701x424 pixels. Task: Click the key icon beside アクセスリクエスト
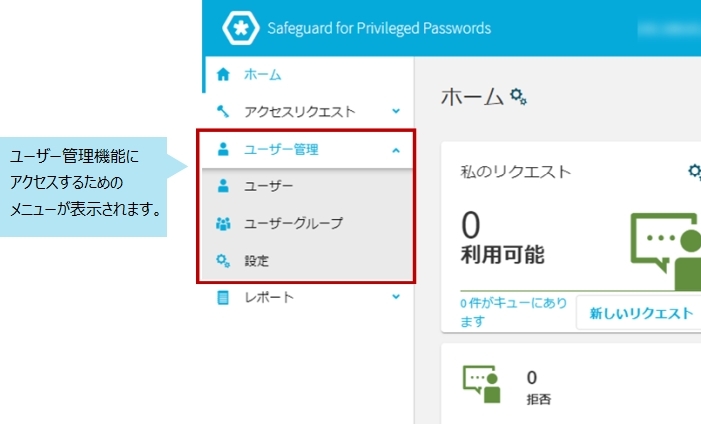223,111
